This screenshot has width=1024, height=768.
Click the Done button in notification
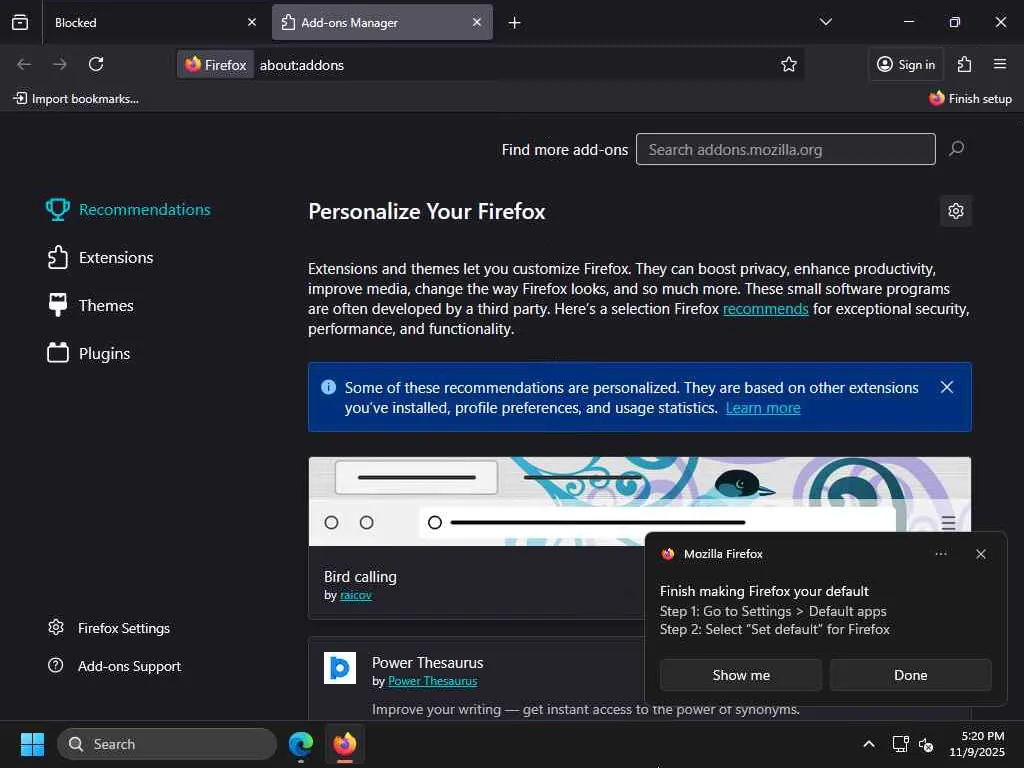coord(910,675)
